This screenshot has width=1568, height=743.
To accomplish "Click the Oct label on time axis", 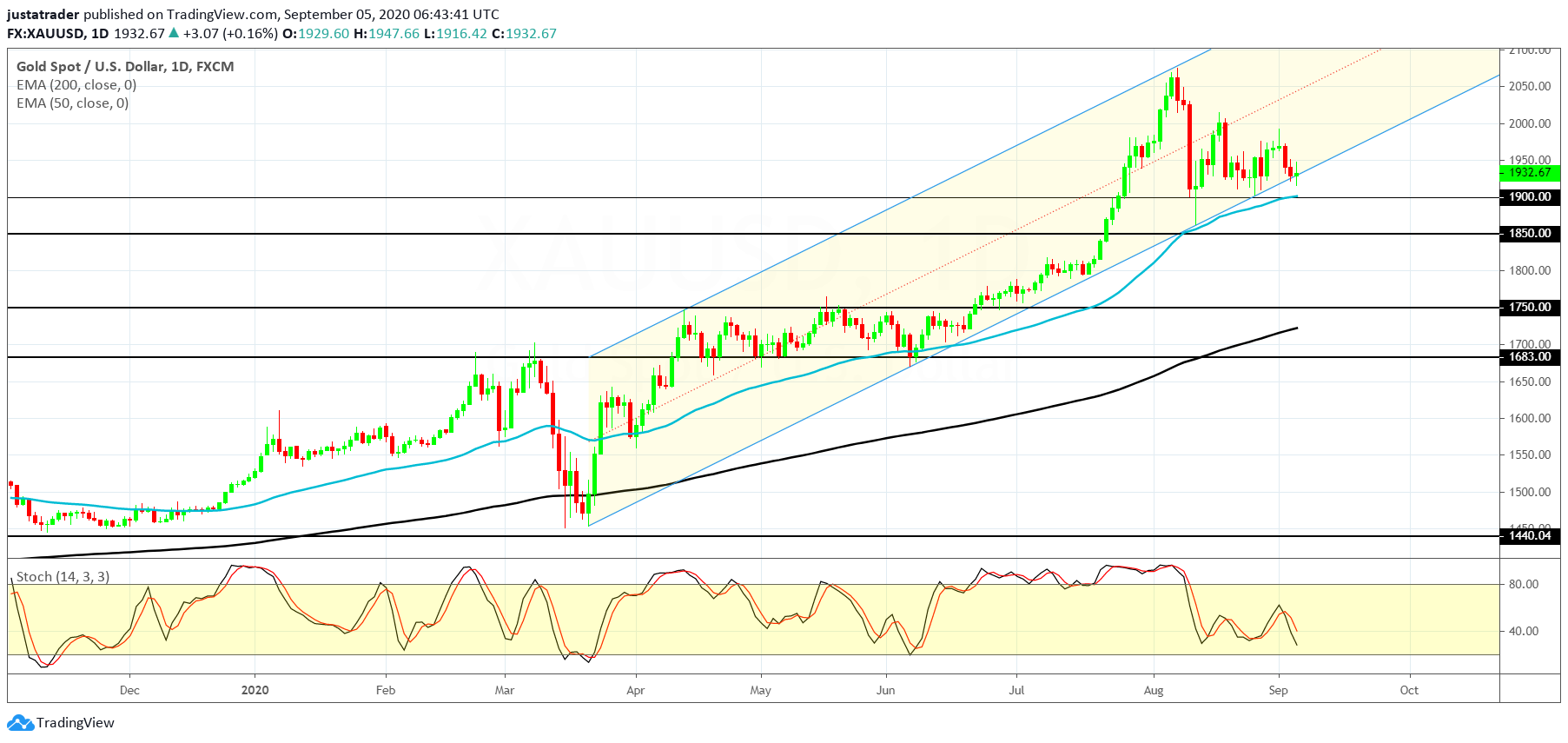I will pos(1409,691).
